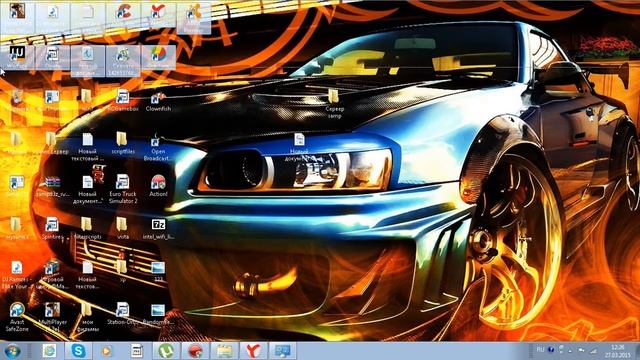Viewport: 640px width, 360px height.
Task: Select Новый текстовый file beside scriptfiles folder
Action: point(87,147)
